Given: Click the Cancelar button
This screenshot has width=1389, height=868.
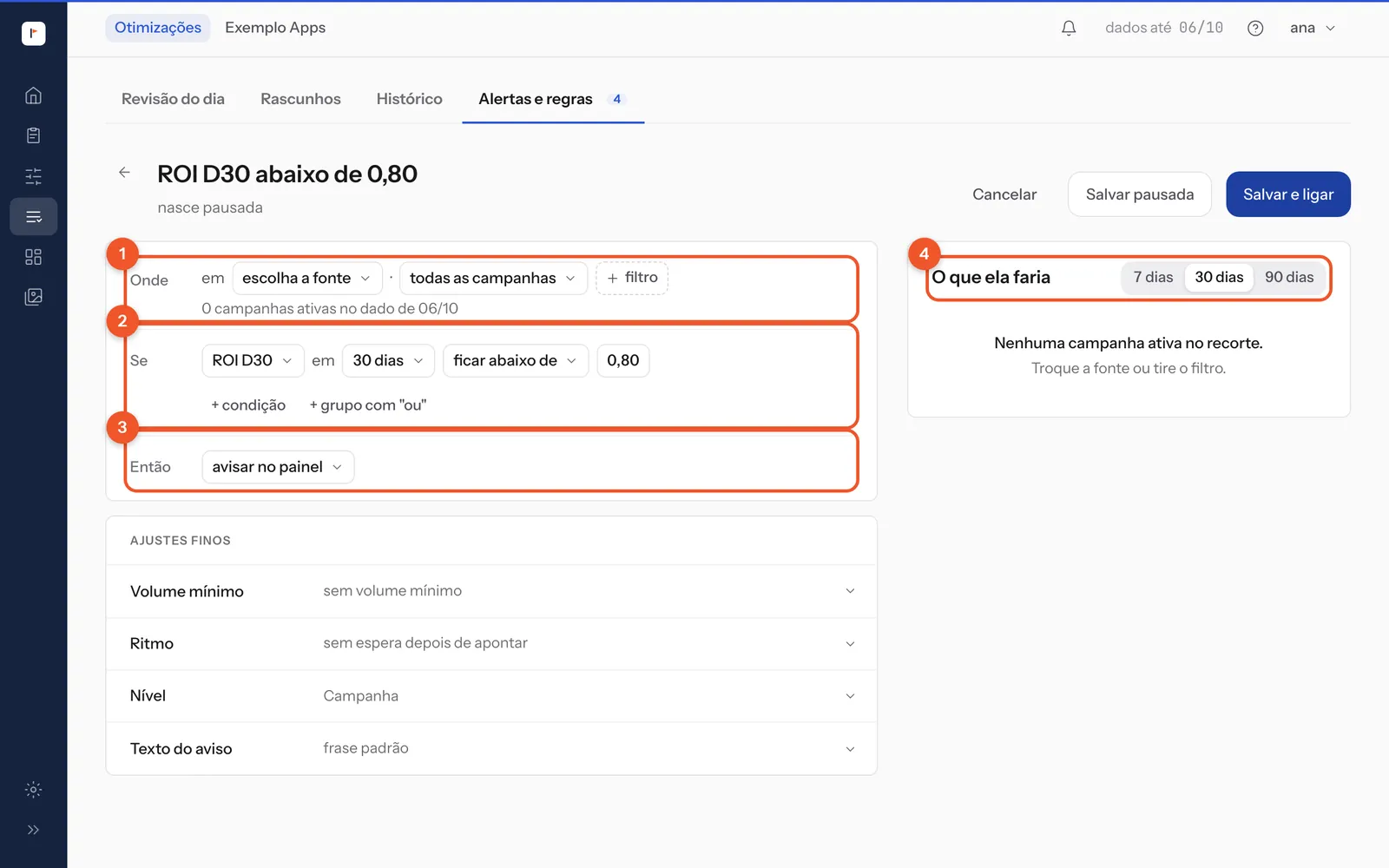Looking at the screenshot, I should pos(1004,194).
